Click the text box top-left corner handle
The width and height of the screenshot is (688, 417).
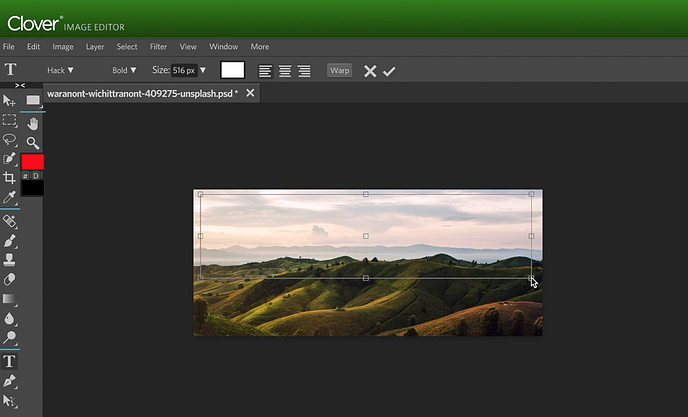[x=201, y=194]
